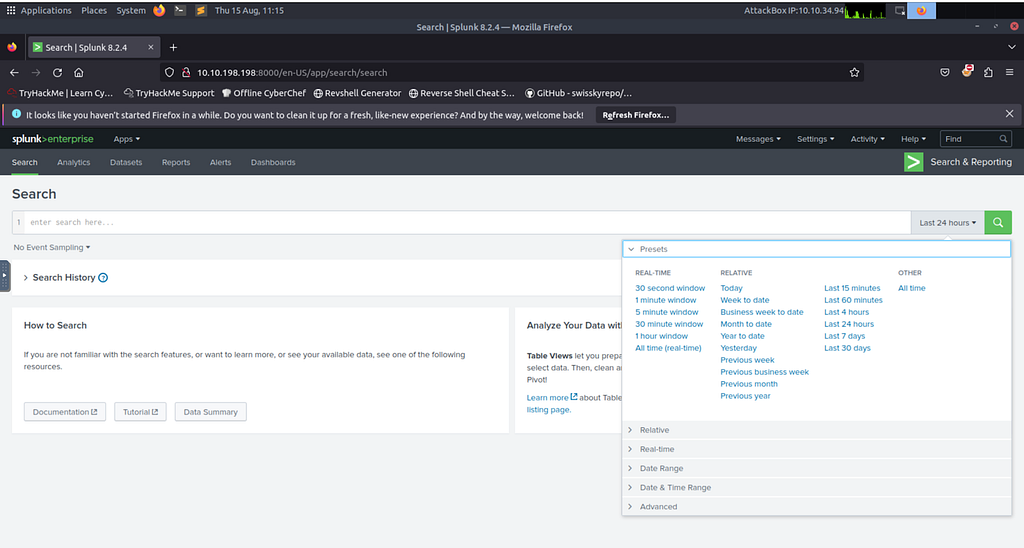The height and width of the screenshot is (548, 1024).
Task: Click the Data Summary button
Action: [x=210, y=411]
